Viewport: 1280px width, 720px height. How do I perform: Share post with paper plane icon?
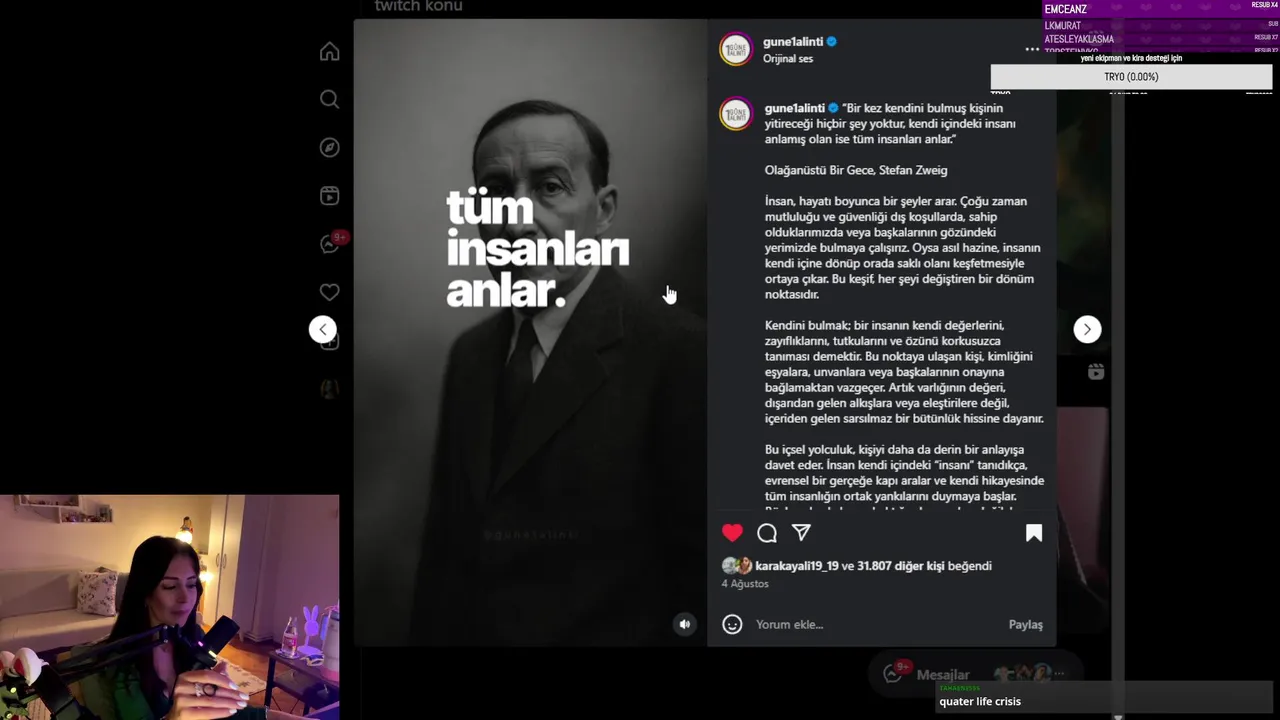pos(801,533)
